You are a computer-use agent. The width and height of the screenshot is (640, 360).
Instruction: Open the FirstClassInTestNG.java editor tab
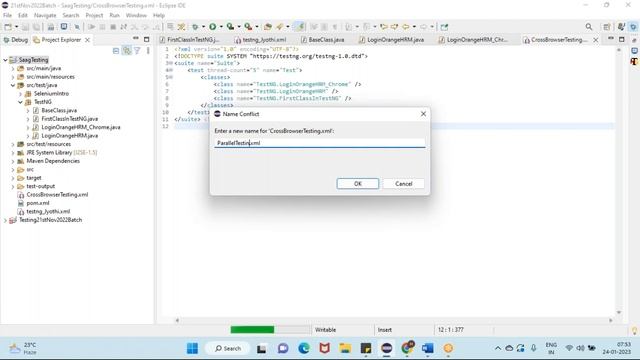coord(190,40)
